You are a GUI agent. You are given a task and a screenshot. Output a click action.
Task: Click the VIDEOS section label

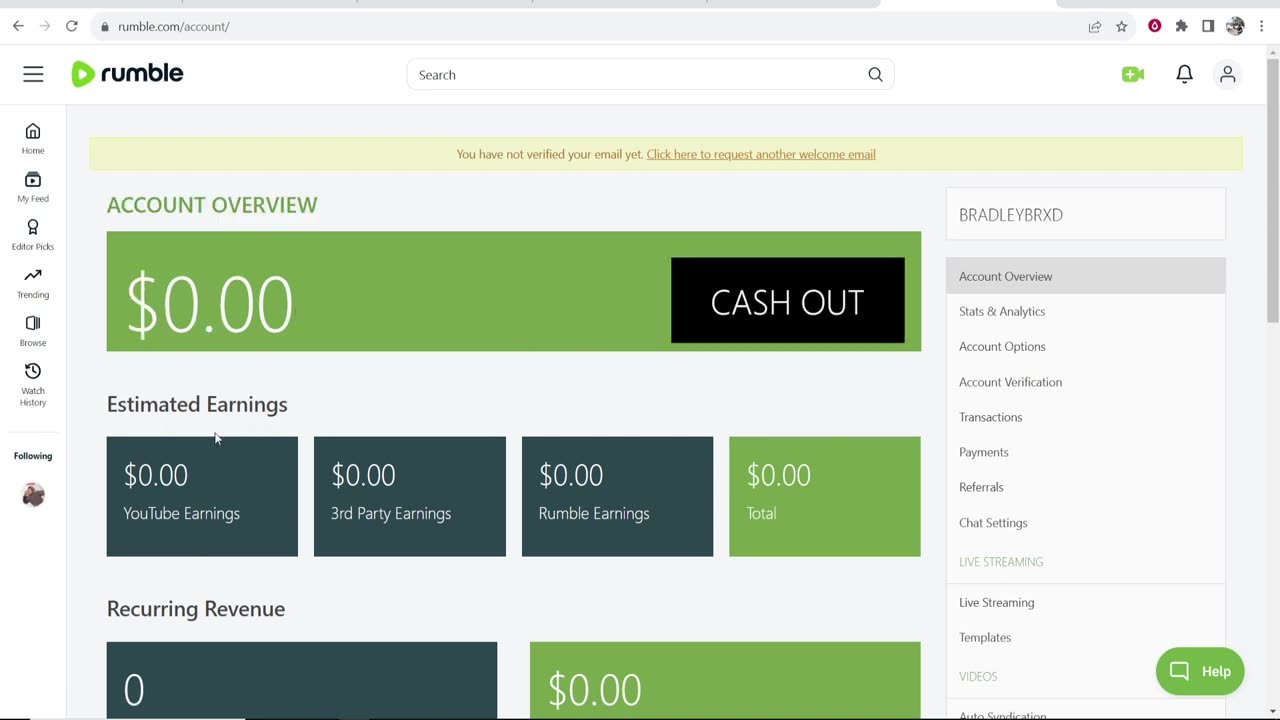click(978, 677)
